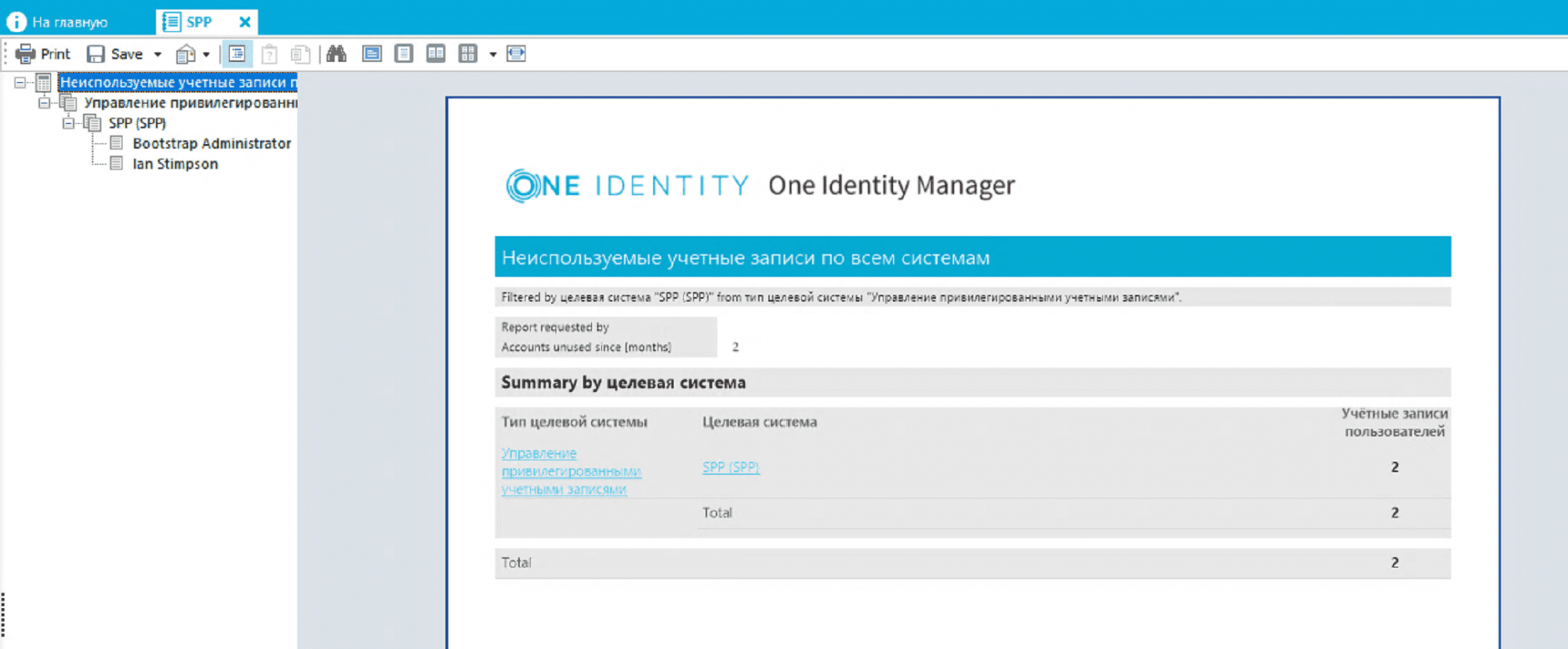Select Ian Stimpson in the tree
The image size is (1568, 649).
click(x=175, y=164)
